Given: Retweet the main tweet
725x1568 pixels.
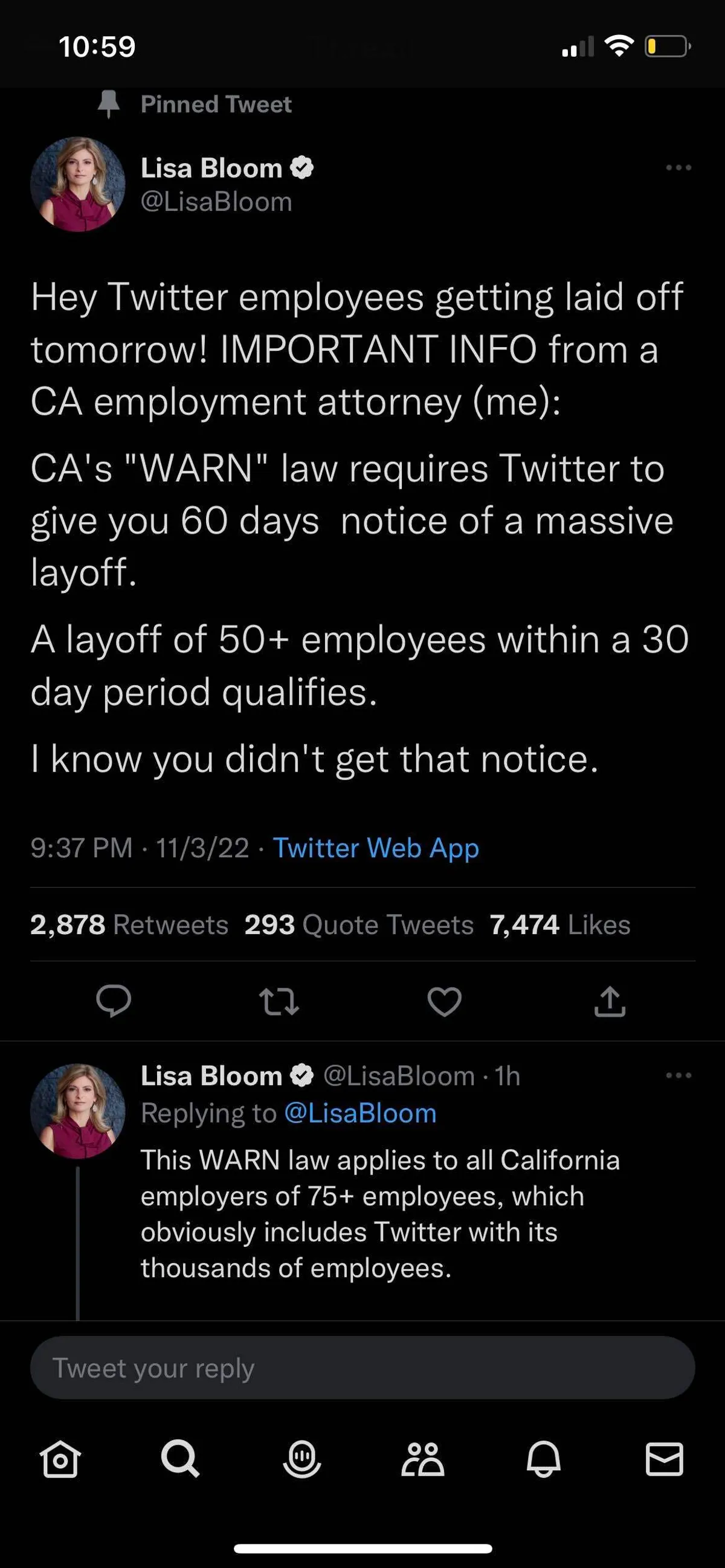Looking at the screenshot, I should [279, 1001].
